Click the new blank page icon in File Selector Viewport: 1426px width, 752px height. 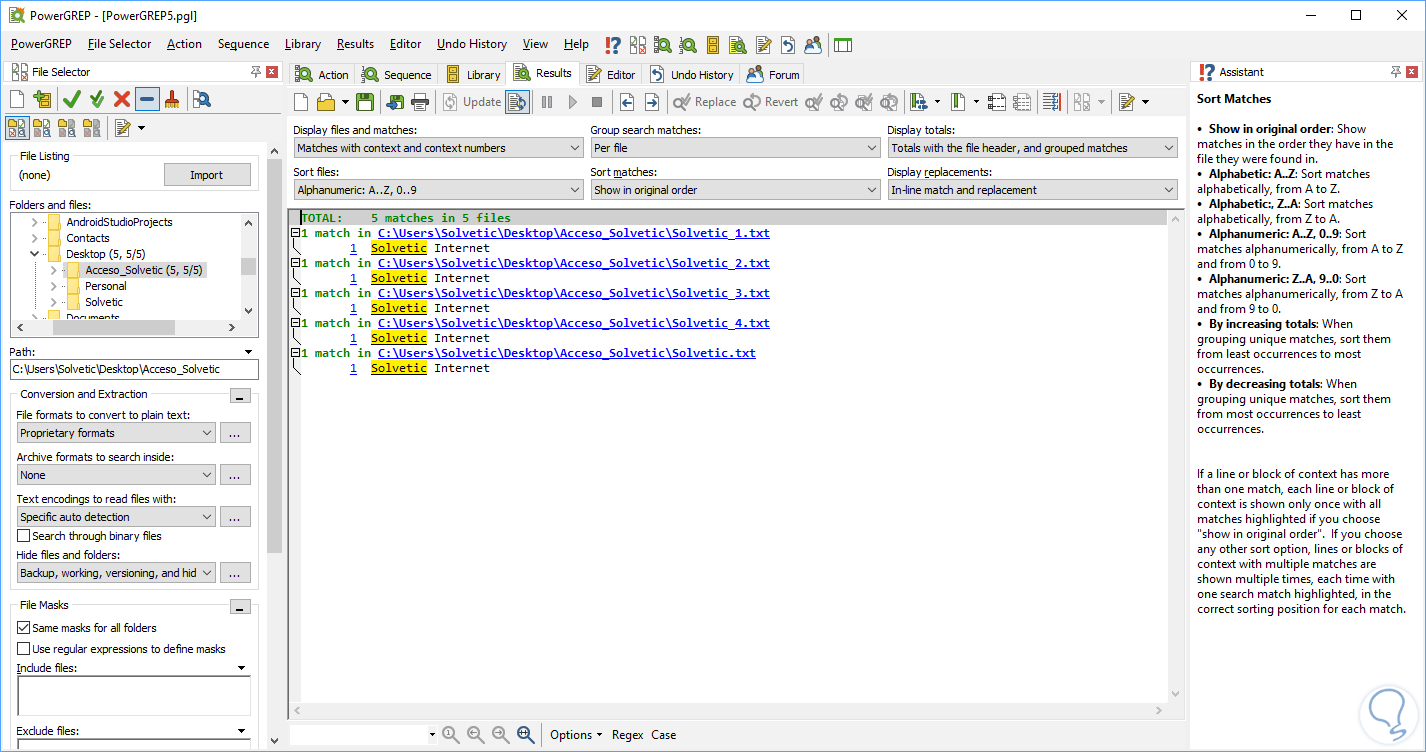[17, 99]
